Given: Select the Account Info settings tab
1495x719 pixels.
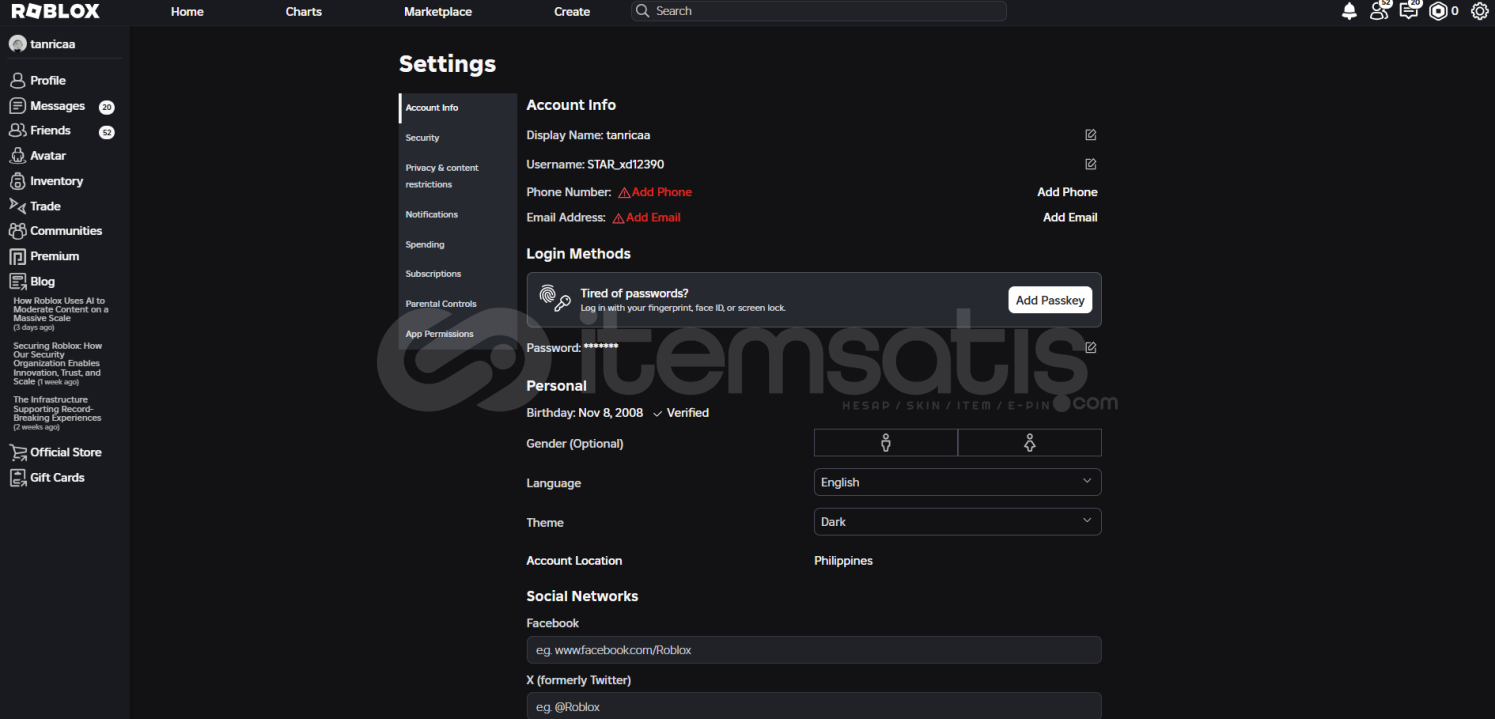Looking at the screenshot, I should [458, 108].
